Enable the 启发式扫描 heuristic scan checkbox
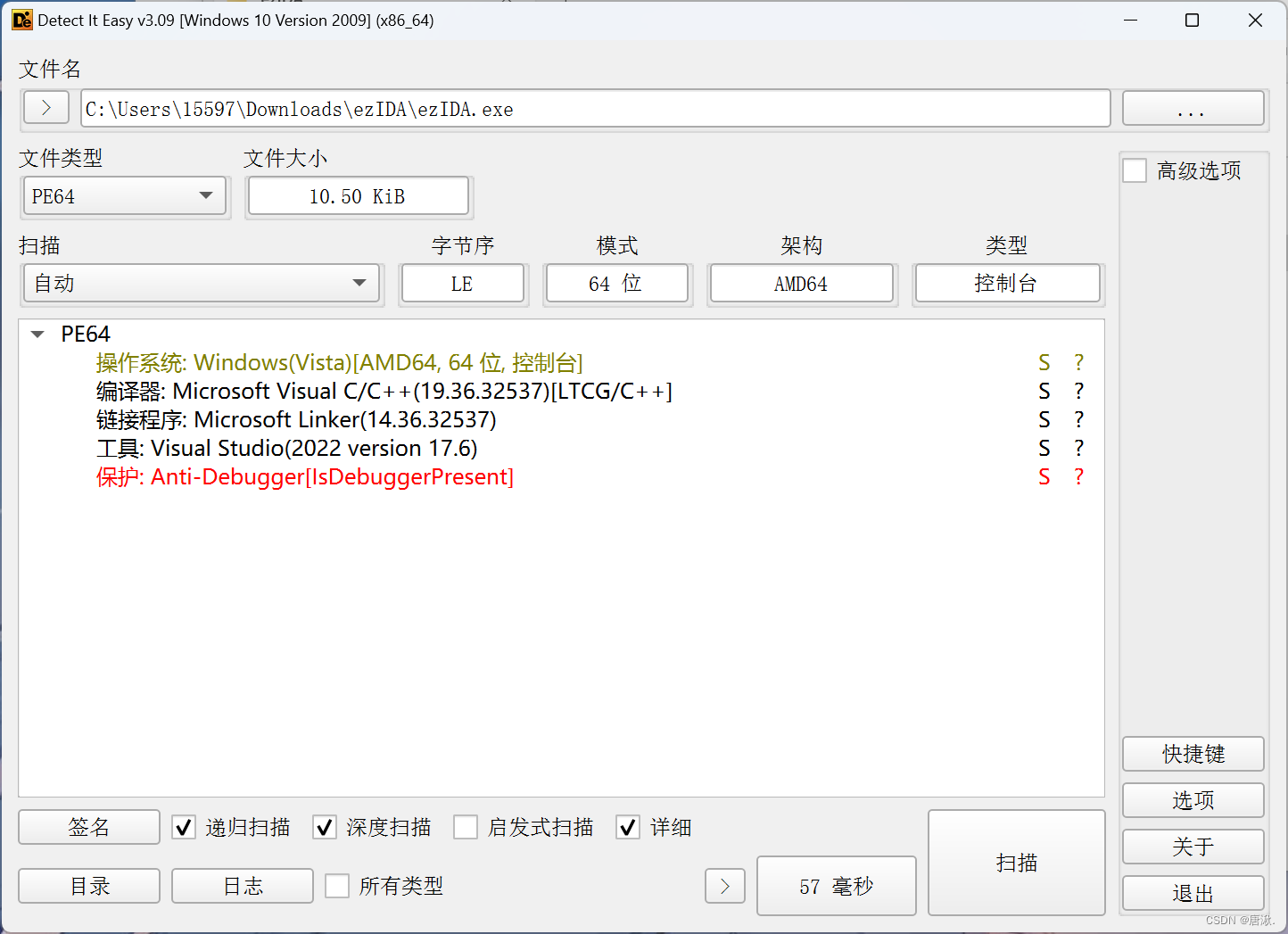 click(x=466, y=827)
